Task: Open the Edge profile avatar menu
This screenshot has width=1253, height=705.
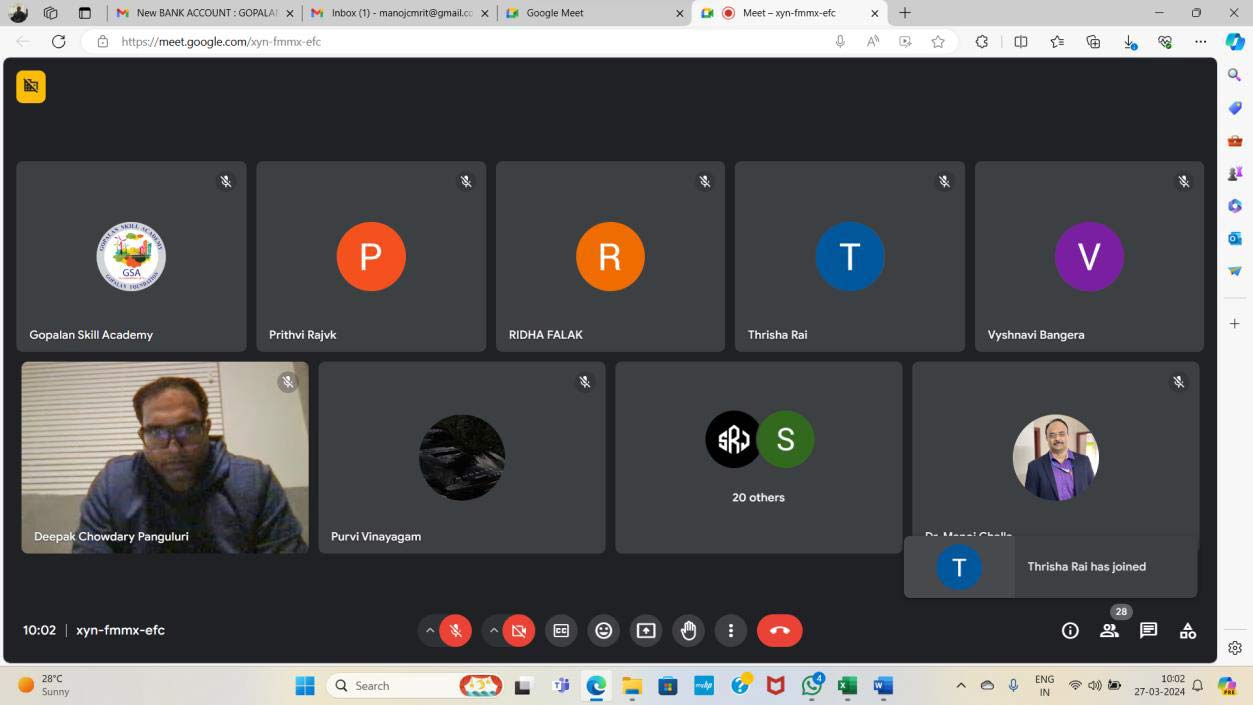Action: 18,13
